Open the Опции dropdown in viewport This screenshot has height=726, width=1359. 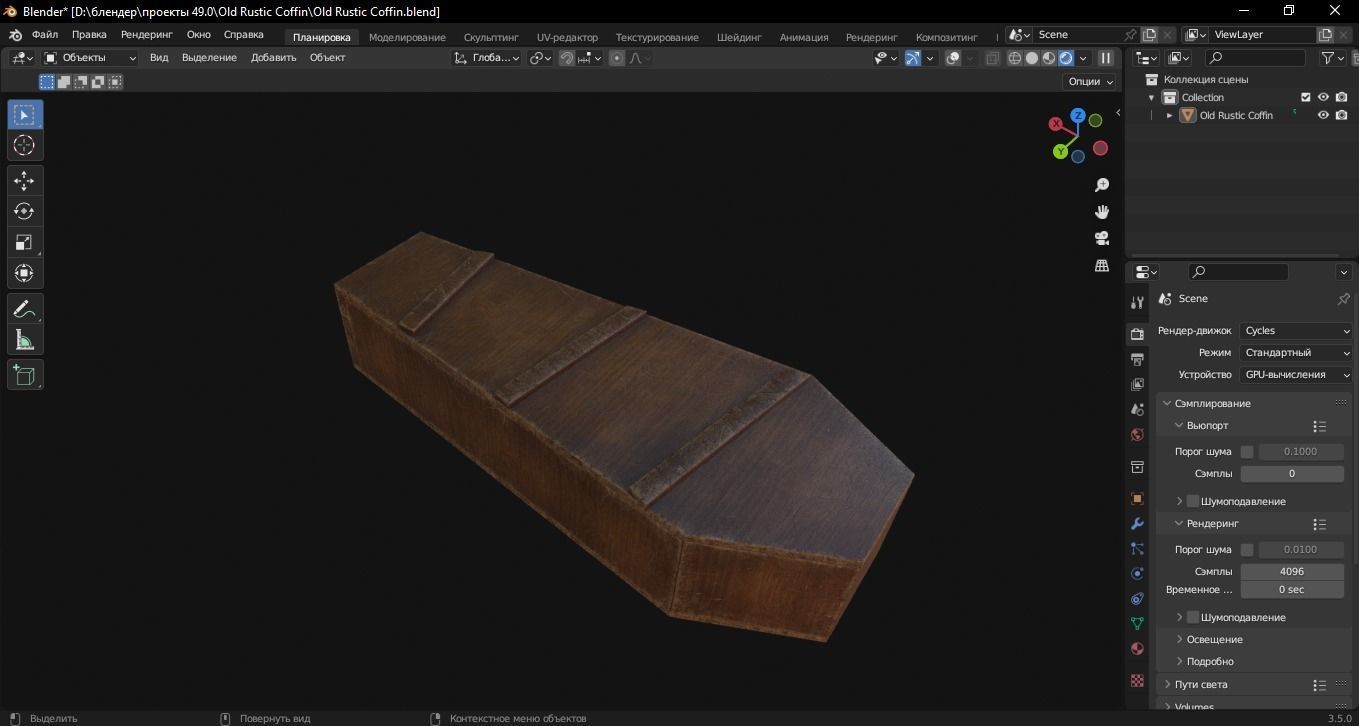pos(1091,82)
